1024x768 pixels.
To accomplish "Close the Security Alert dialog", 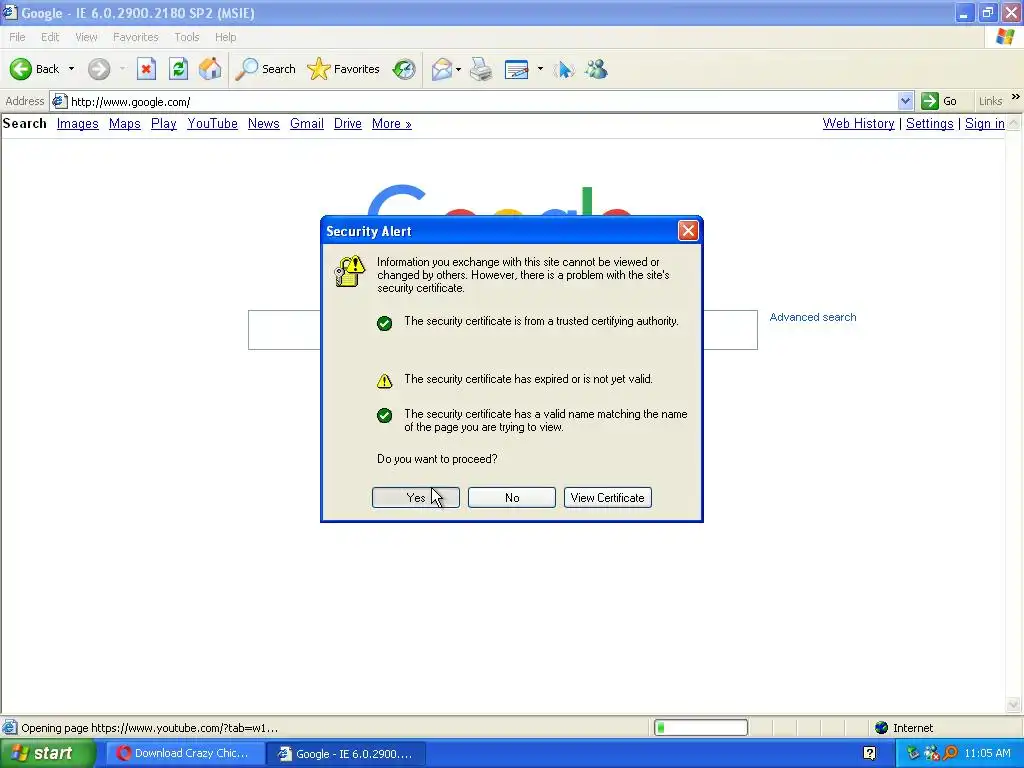I will [688, 231].
